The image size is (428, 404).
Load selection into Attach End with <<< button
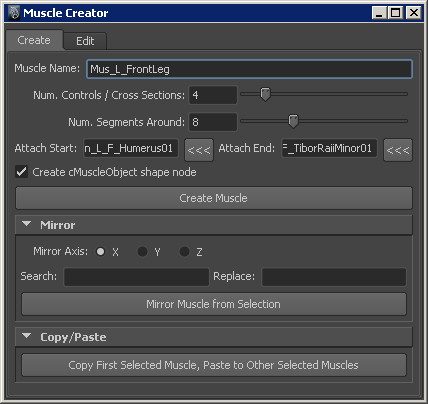(x=398, y=150)
